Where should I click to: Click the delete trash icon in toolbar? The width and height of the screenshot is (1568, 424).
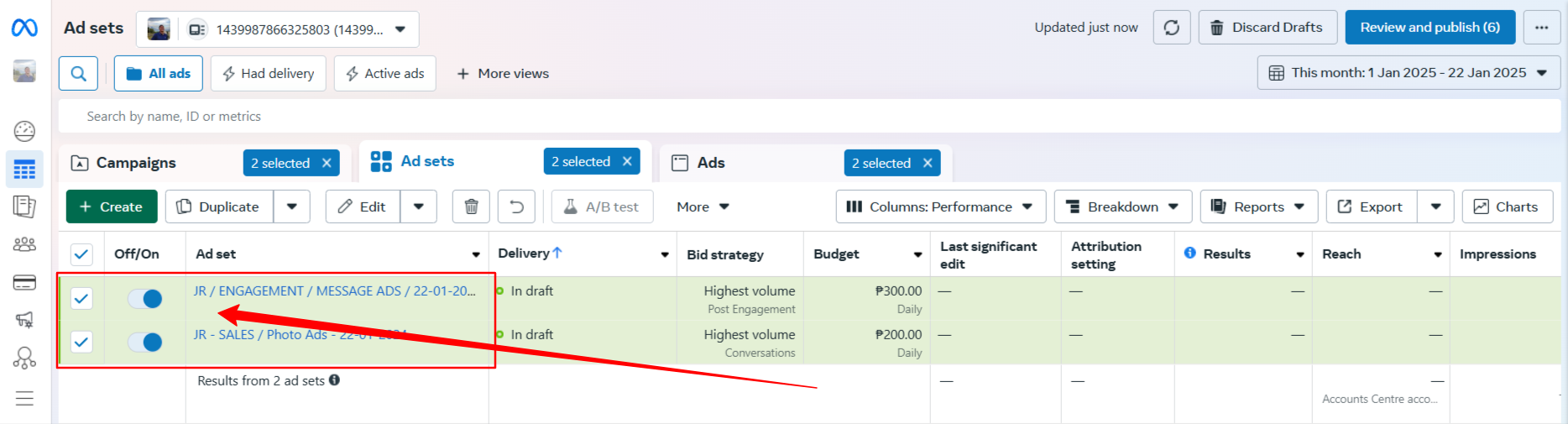point(471,207)
